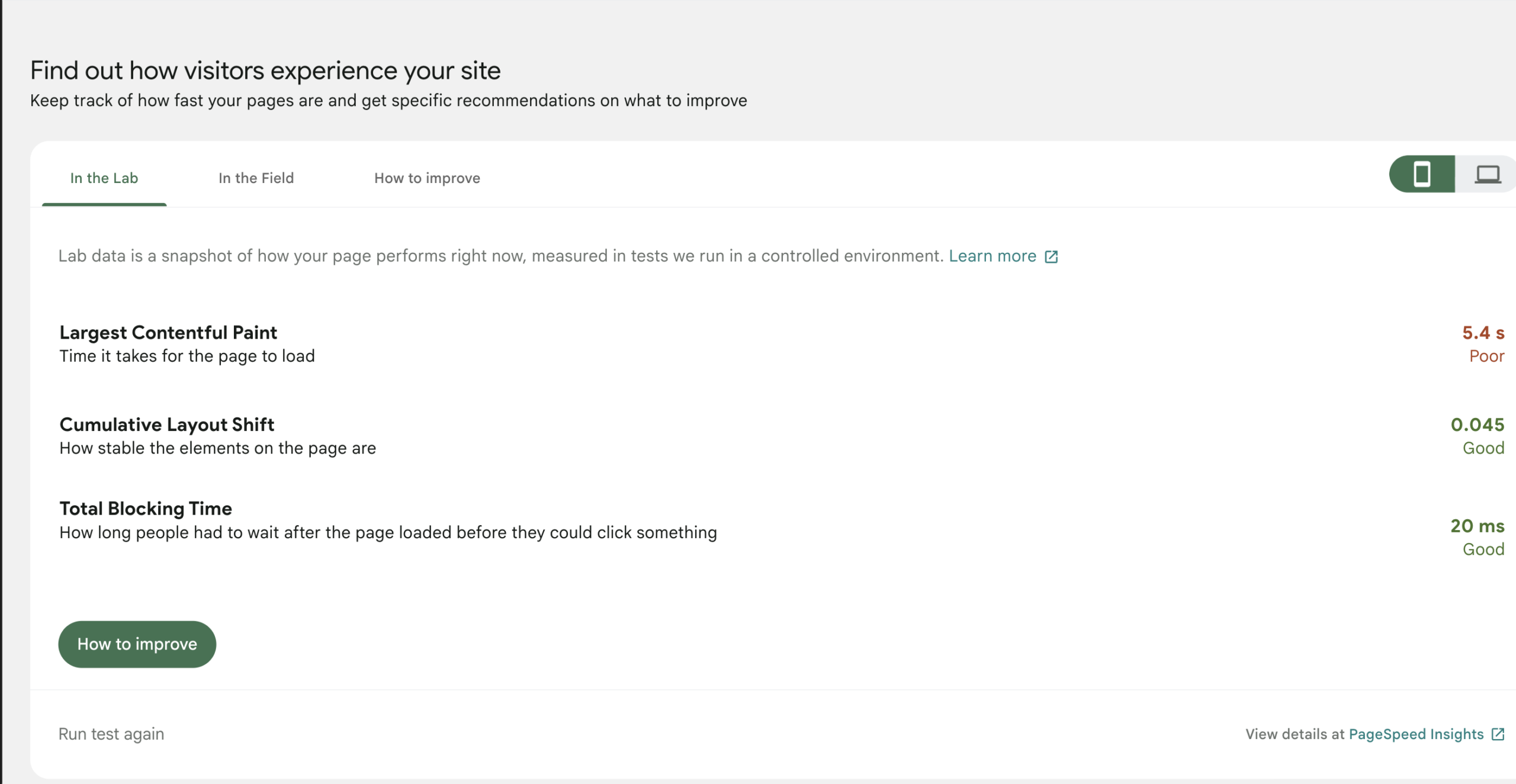Image resolution: width=1516 pixels, height=784 pixels.
Task: Select the laptop icon in the device toggle
Action: click(1487, 175)
